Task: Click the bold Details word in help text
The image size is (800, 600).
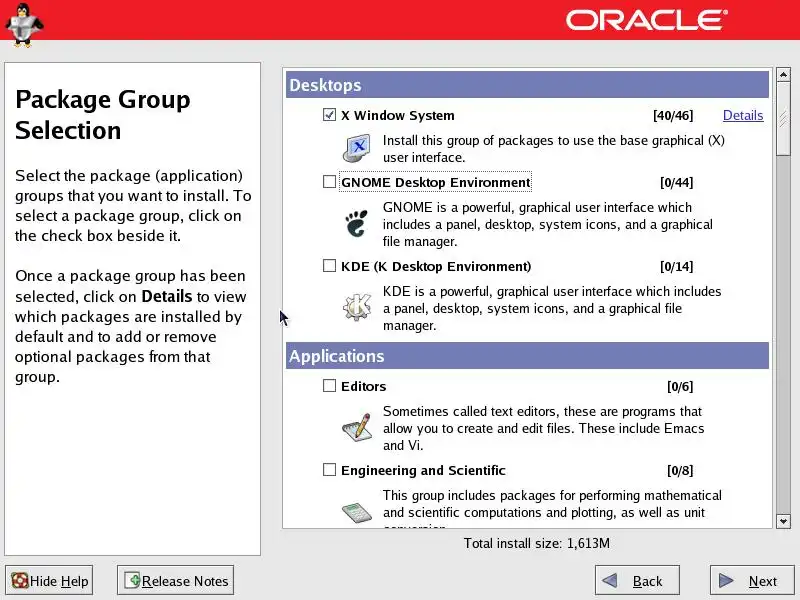Action: [167, 296]
